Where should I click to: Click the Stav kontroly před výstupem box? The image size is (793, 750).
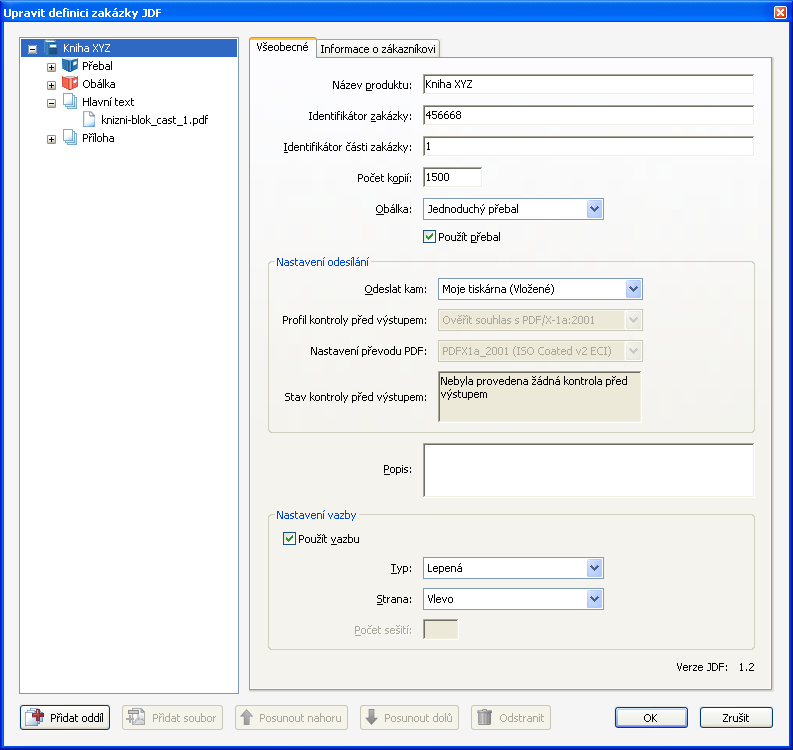coord(540,396)
